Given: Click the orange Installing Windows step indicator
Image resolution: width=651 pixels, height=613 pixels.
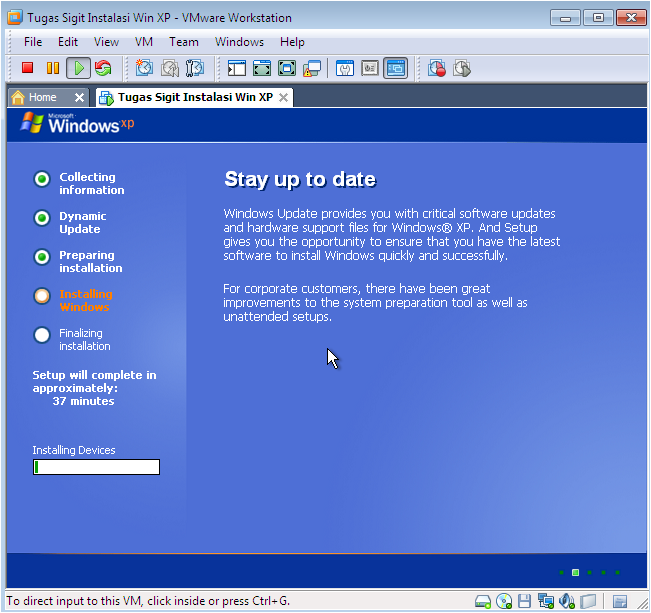Looking at the screenshot, I should pos(42,296).
